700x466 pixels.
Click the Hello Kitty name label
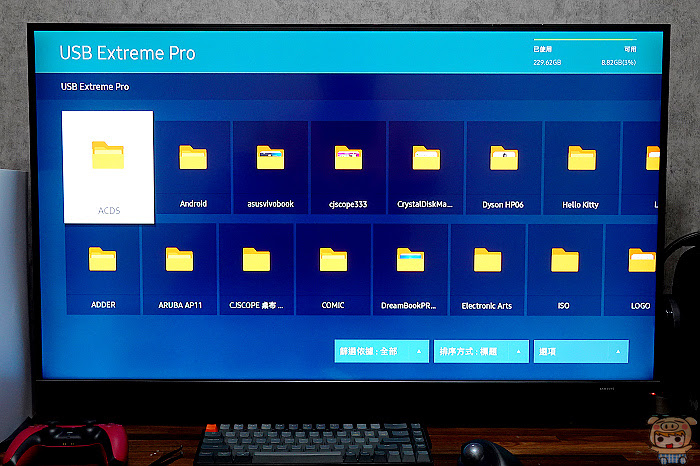[x=580, y=205]
